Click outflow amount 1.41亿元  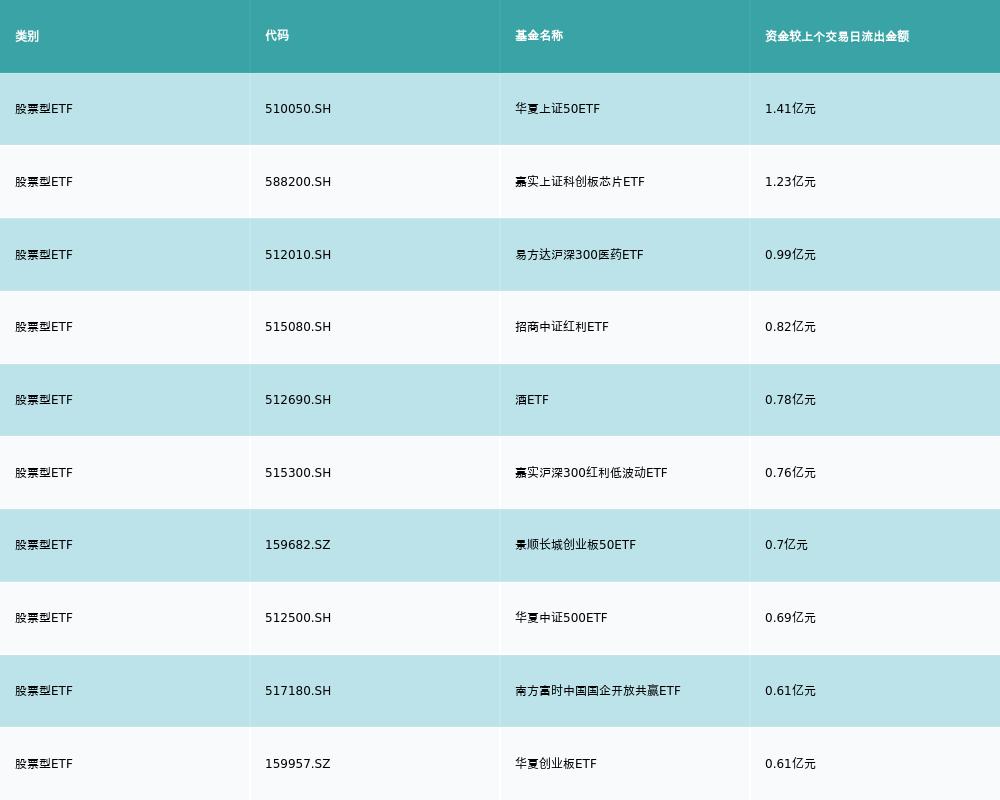[790, 109]
